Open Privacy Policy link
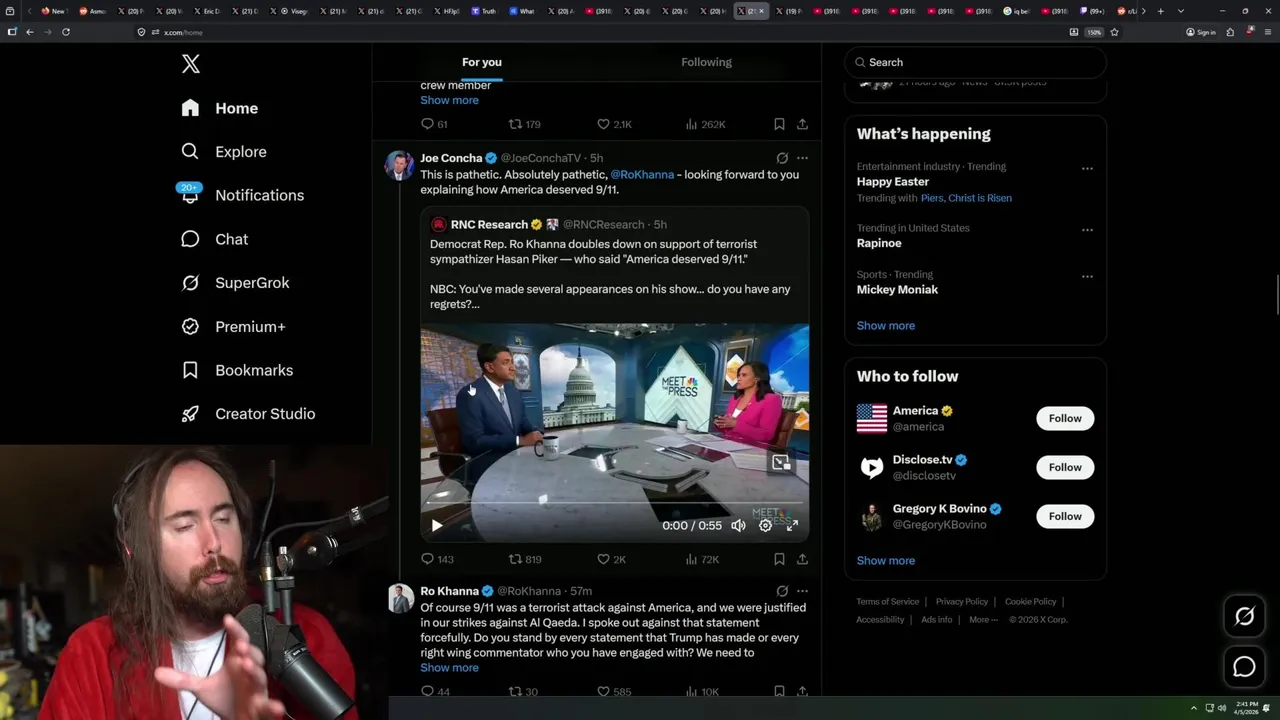The image size is (1280, 720). point(961,601)
